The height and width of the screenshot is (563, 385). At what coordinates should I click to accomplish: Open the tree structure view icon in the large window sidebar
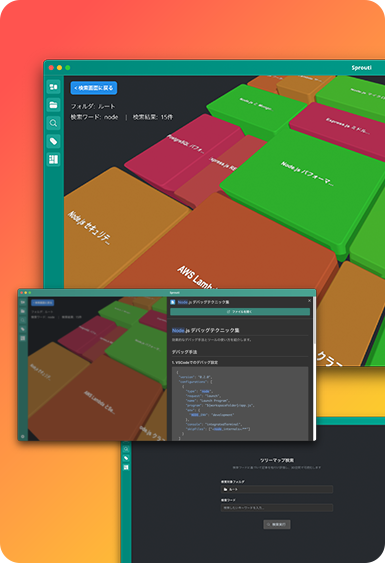(x=54, y=87)
